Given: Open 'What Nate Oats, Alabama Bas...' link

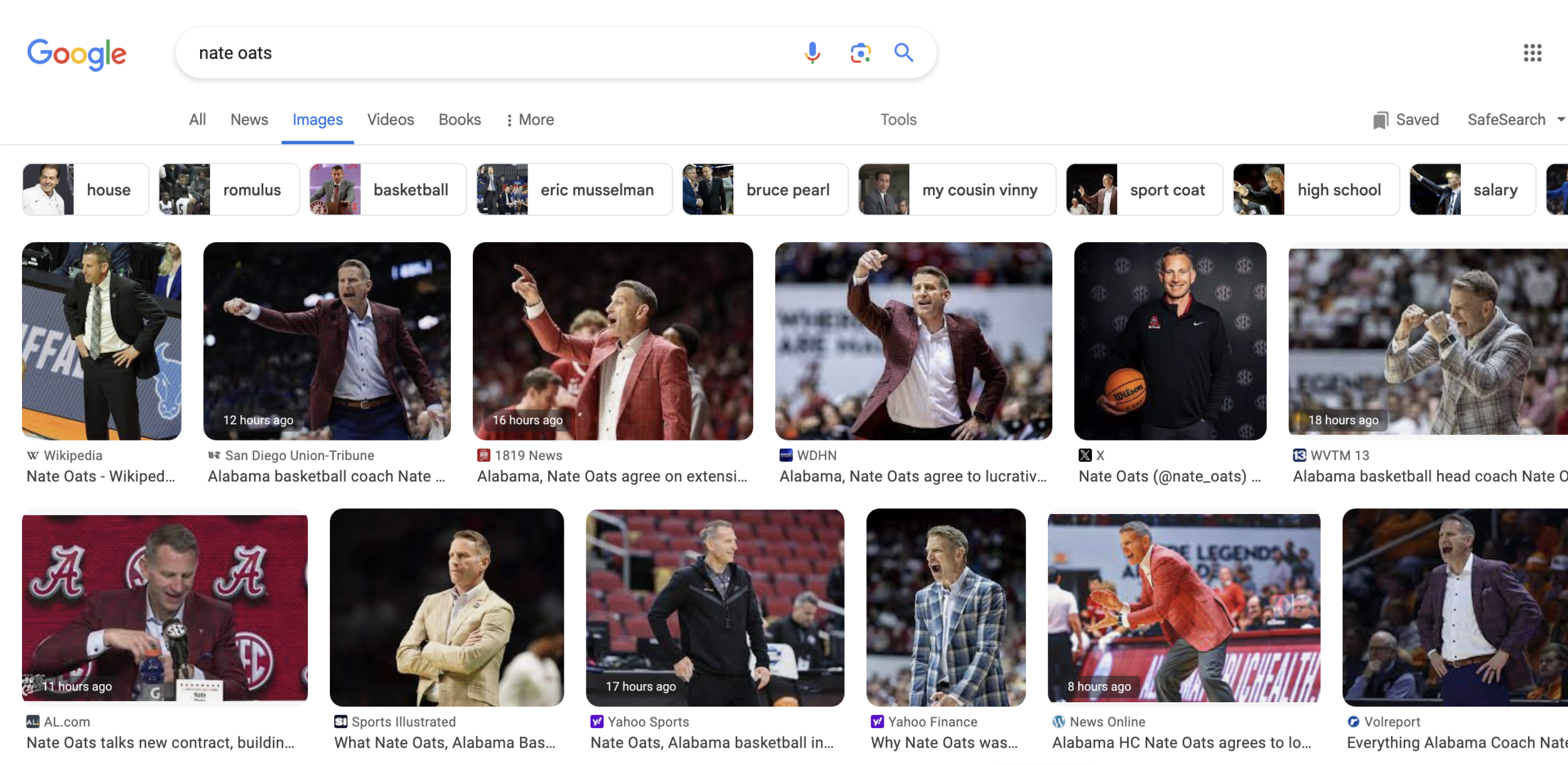Looking at the screenshot, I should (445, 743).
